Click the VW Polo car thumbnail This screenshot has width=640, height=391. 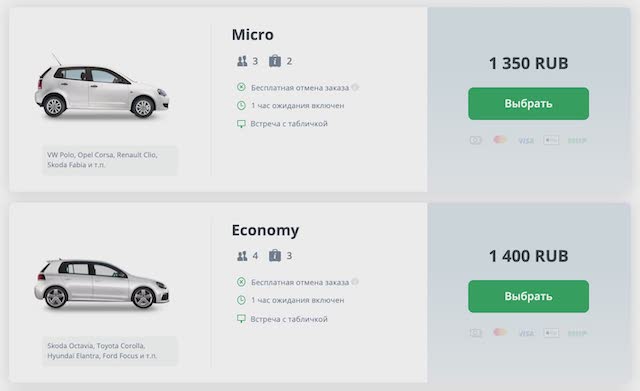point(102,88)
